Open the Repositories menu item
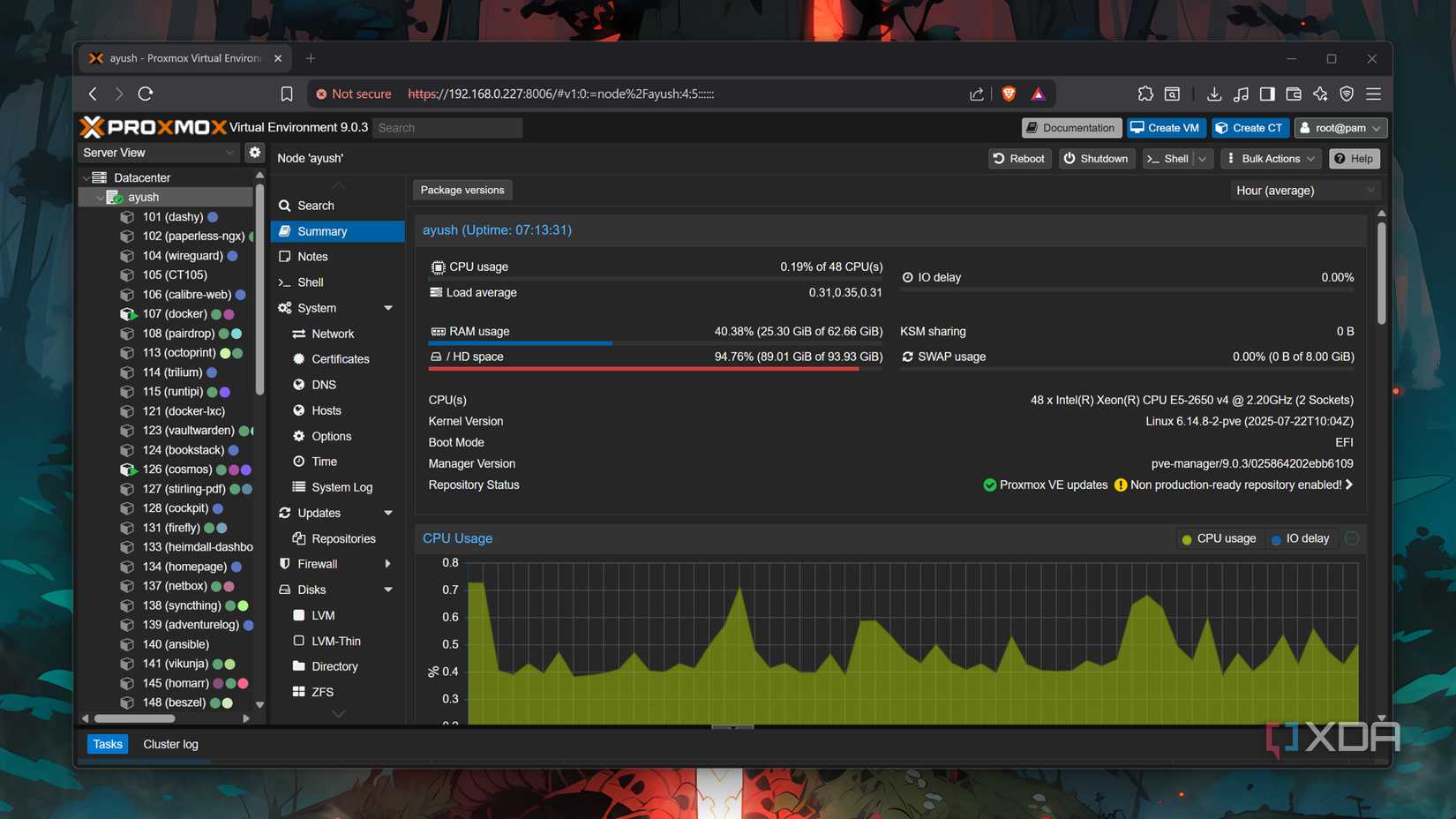Viewport: 1456px width, 819px height. (x=338, y=538)
